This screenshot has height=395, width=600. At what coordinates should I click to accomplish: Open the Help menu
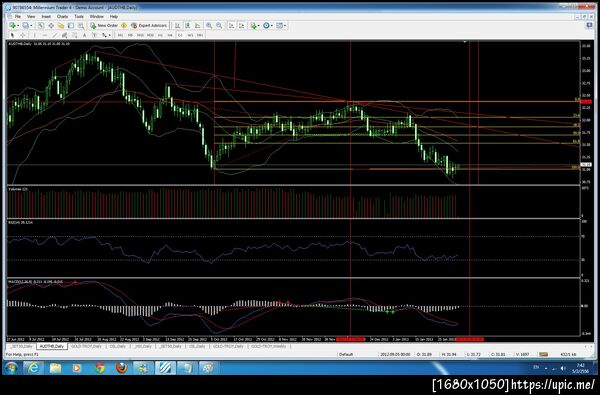pyautogui.click(x=114, y=17)
